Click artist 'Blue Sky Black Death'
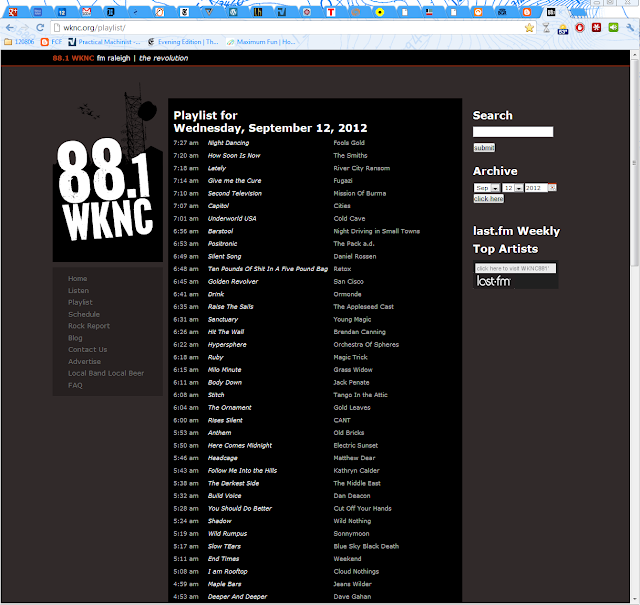The width and height of the screenshot is (640, 605). (366, 546)
